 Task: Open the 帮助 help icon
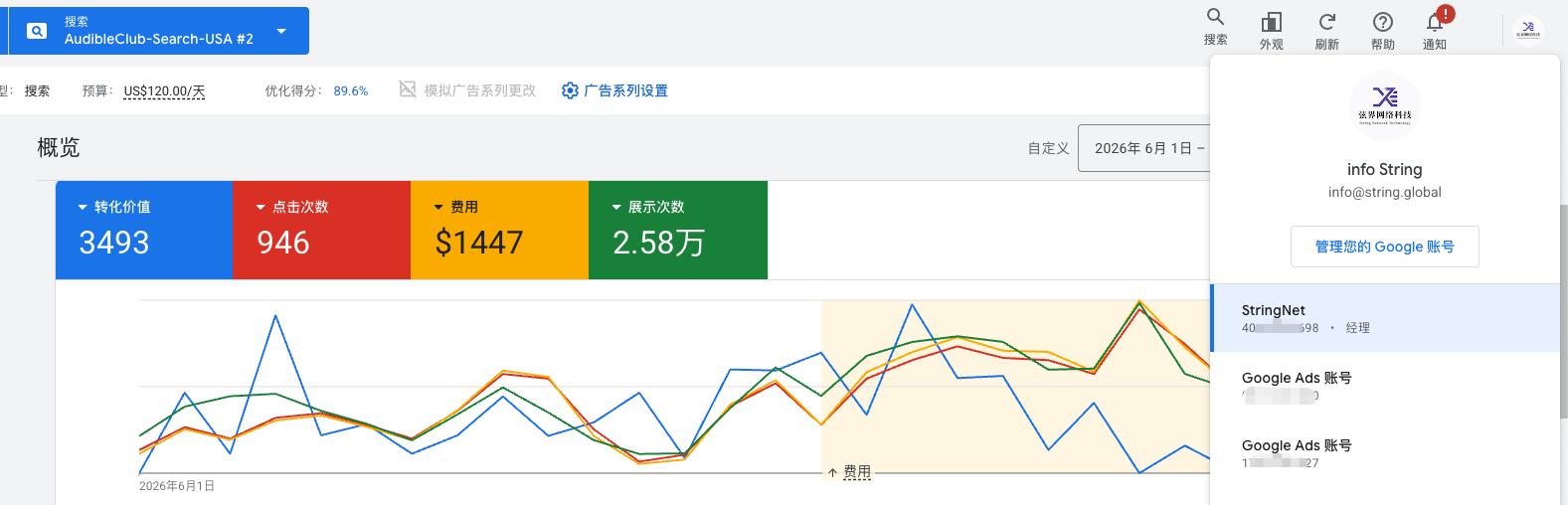[x=1382, y=22]
